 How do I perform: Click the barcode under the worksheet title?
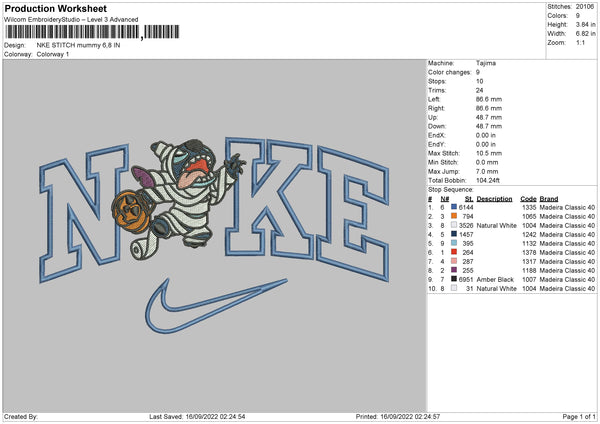coord(92,32)
